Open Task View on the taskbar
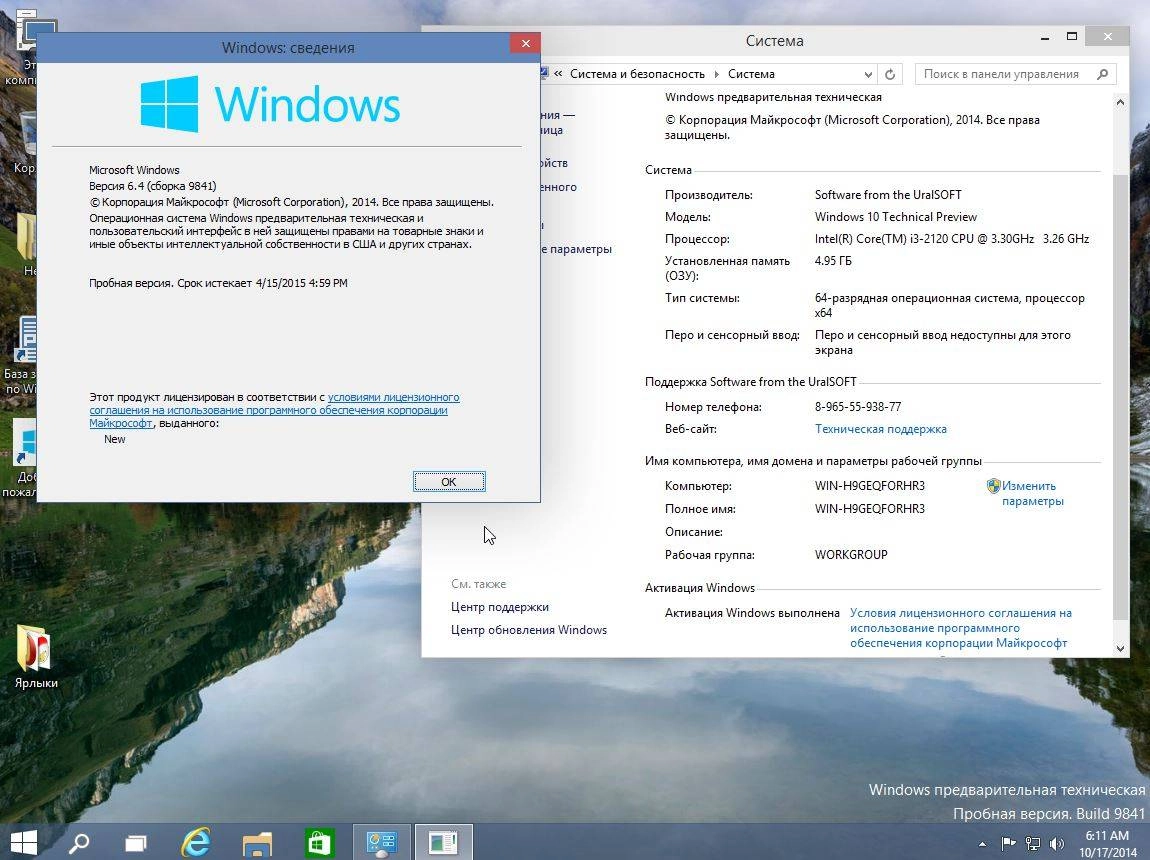 [136, 843]
